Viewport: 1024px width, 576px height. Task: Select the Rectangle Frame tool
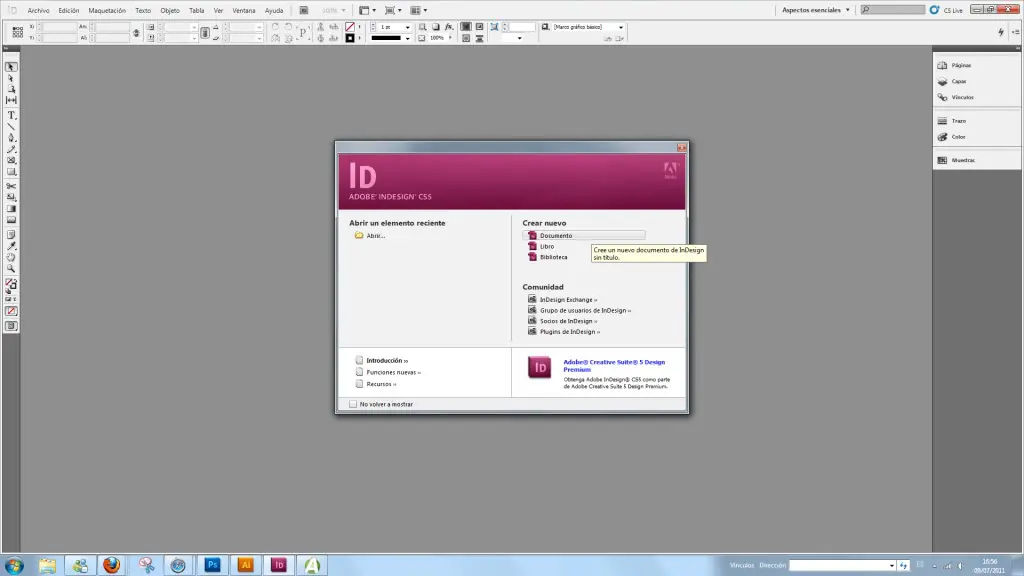11,161
